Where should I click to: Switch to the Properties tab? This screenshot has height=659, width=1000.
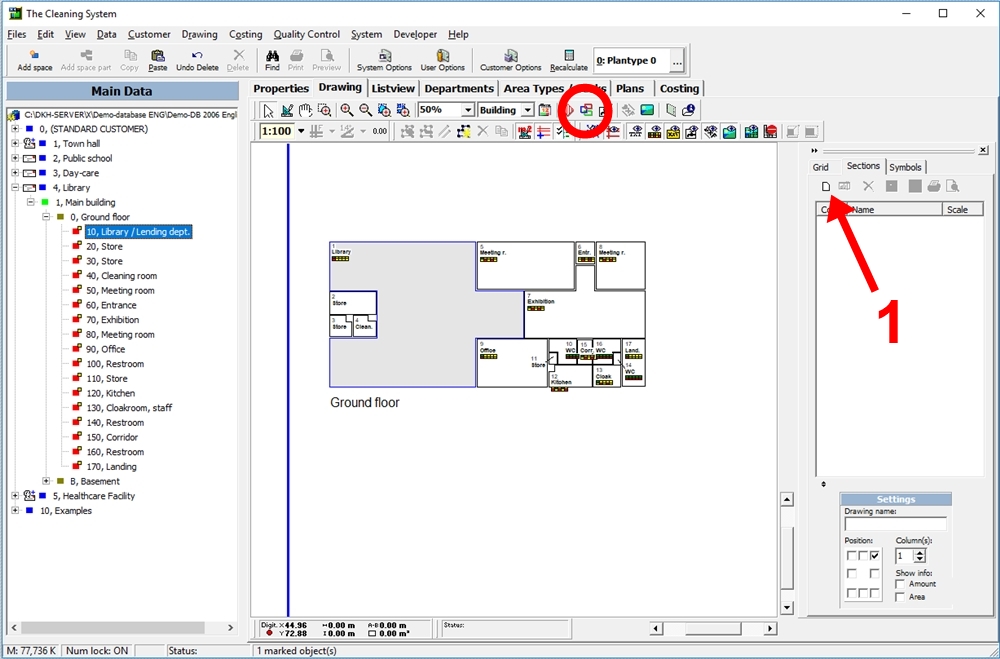tap(281, 89)
